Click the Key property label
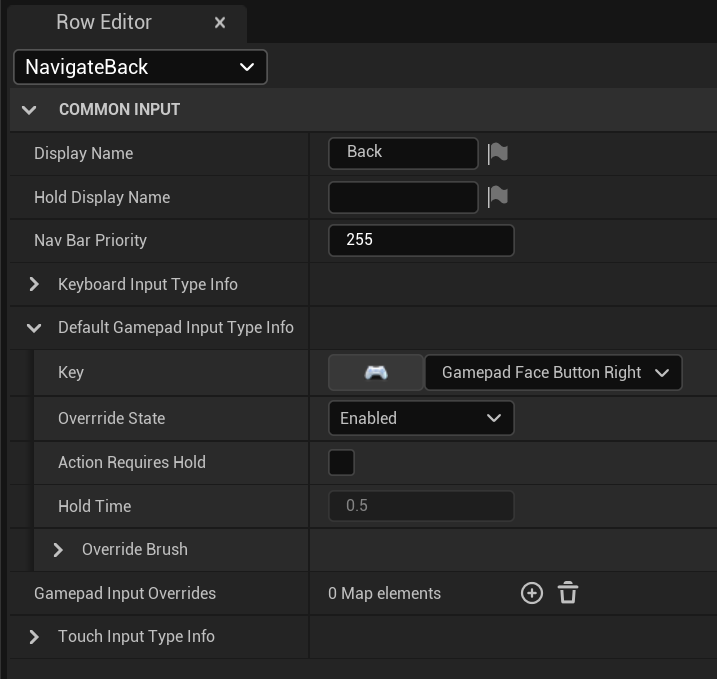The width and height of the screenshot is (717, 679). [71, 372]
